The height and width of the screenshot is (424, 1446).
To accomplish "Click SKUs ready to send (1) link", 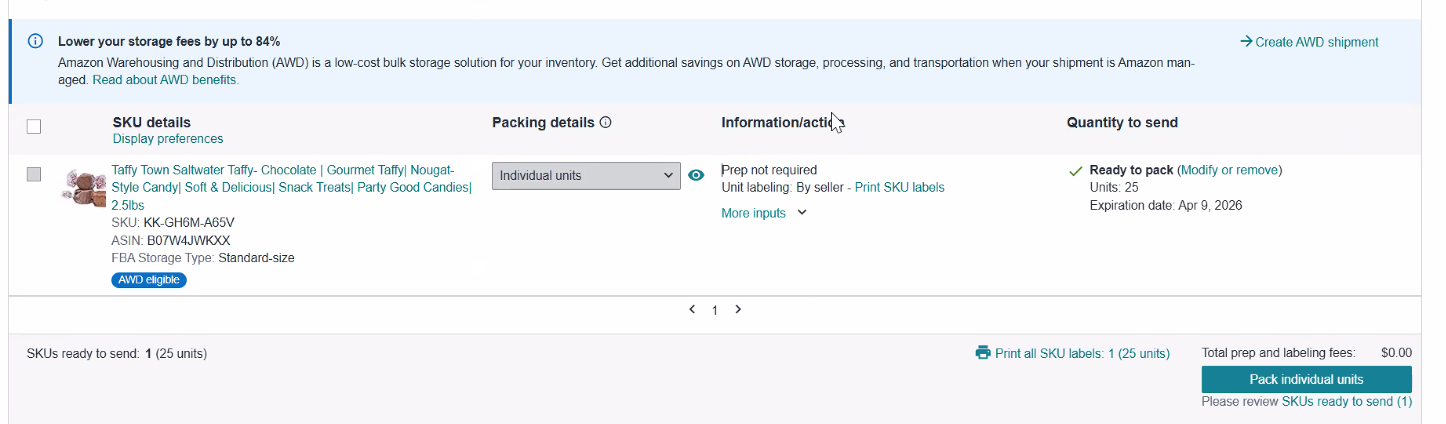I will 1346,402.
